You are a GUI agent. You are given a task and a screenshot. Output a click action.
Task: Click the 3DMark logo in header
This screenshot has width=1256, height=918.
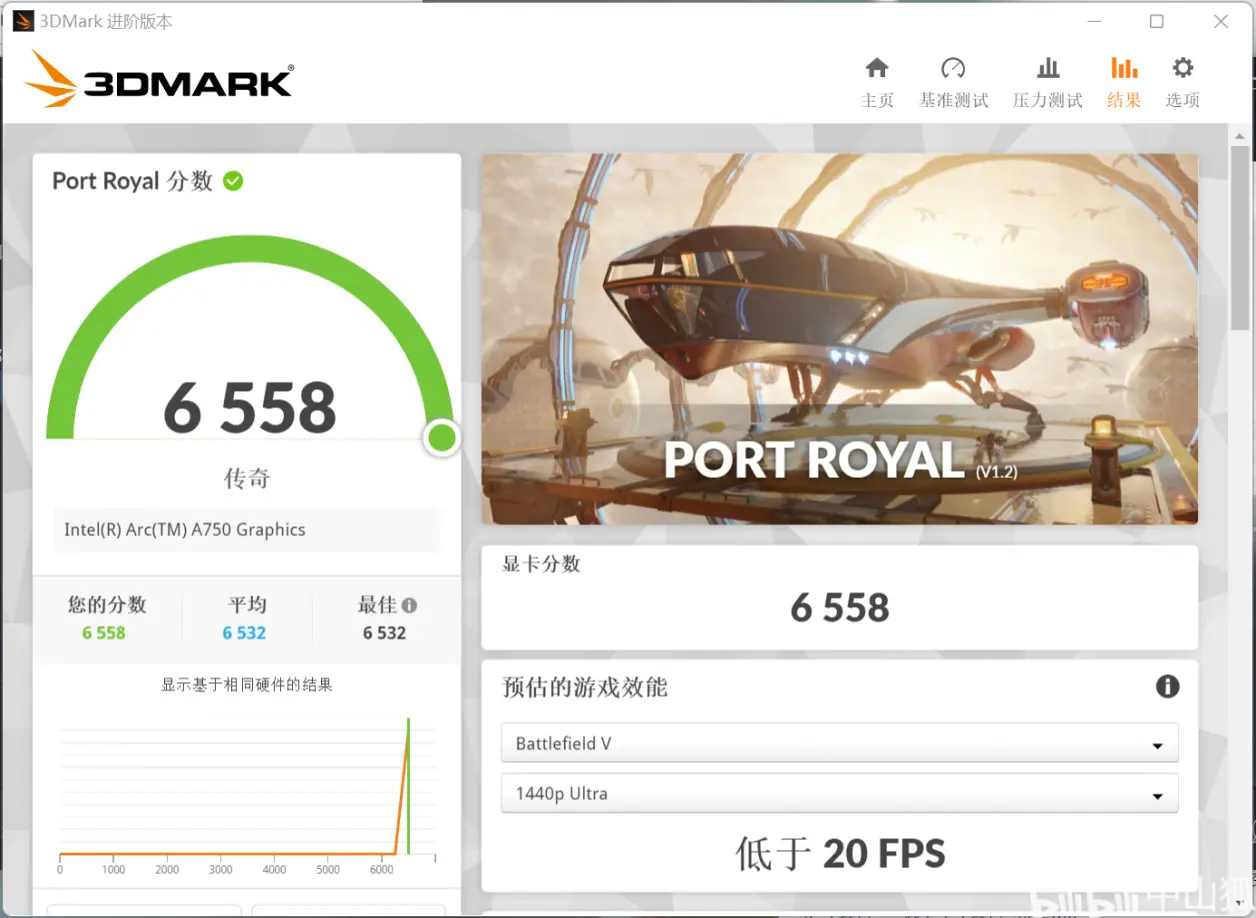(159, 79)
